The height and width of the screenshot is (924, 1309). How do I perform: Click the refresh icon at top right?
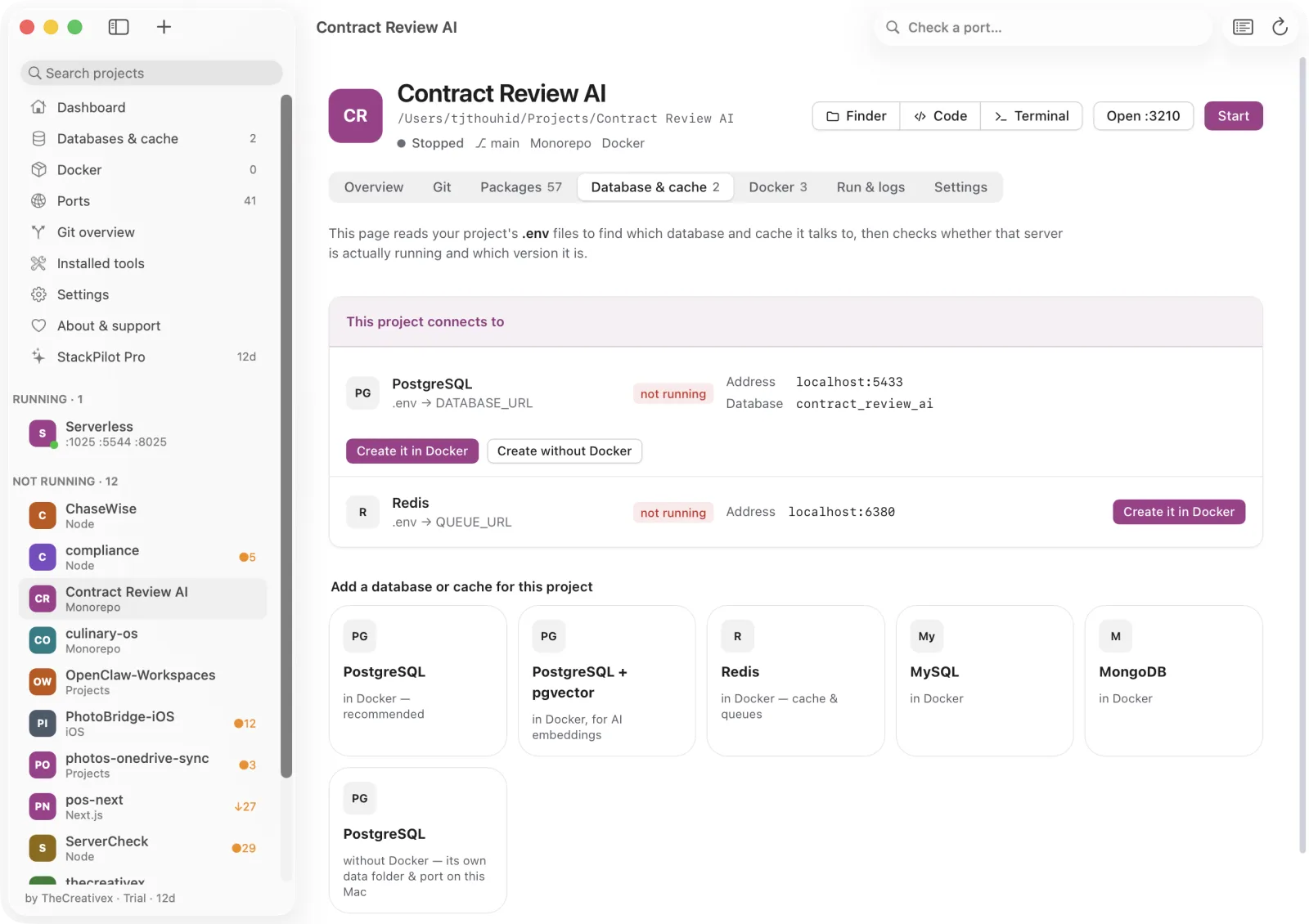coord(1280,27)
